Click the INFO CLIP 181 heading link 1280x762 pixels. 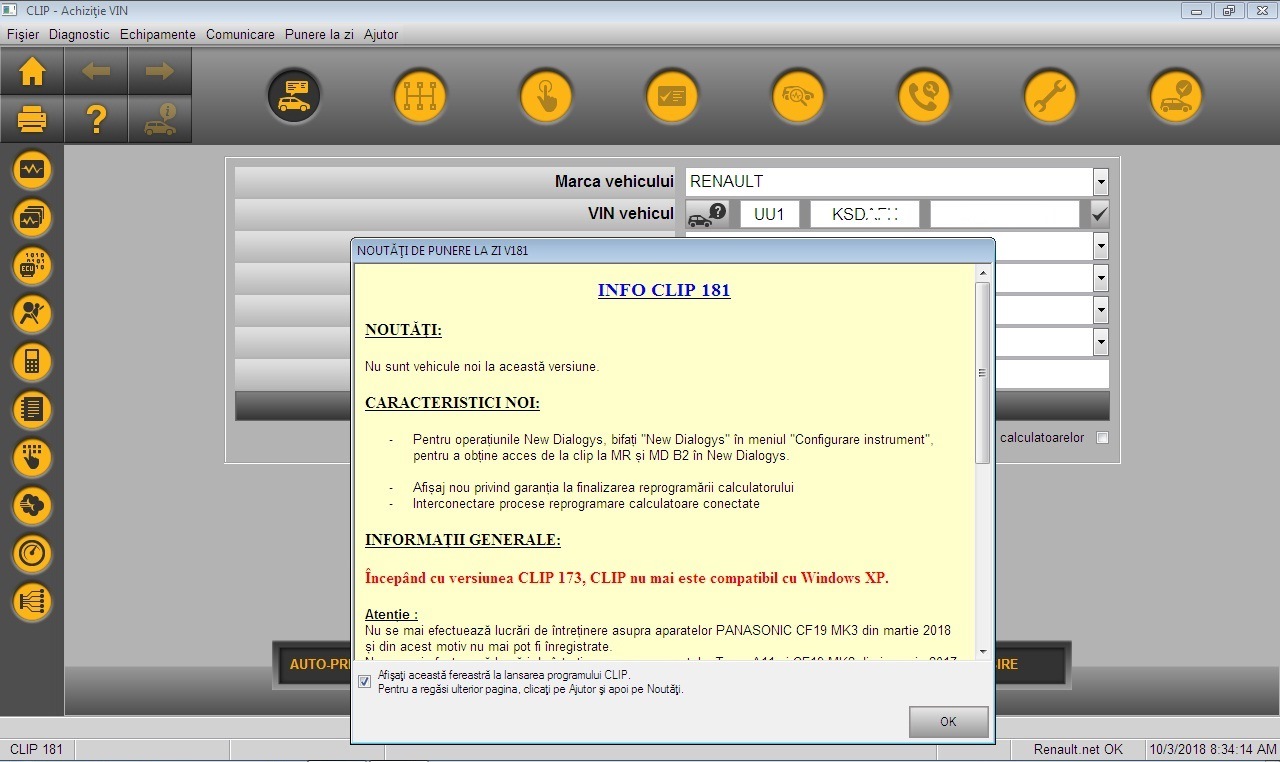(664, 291)
